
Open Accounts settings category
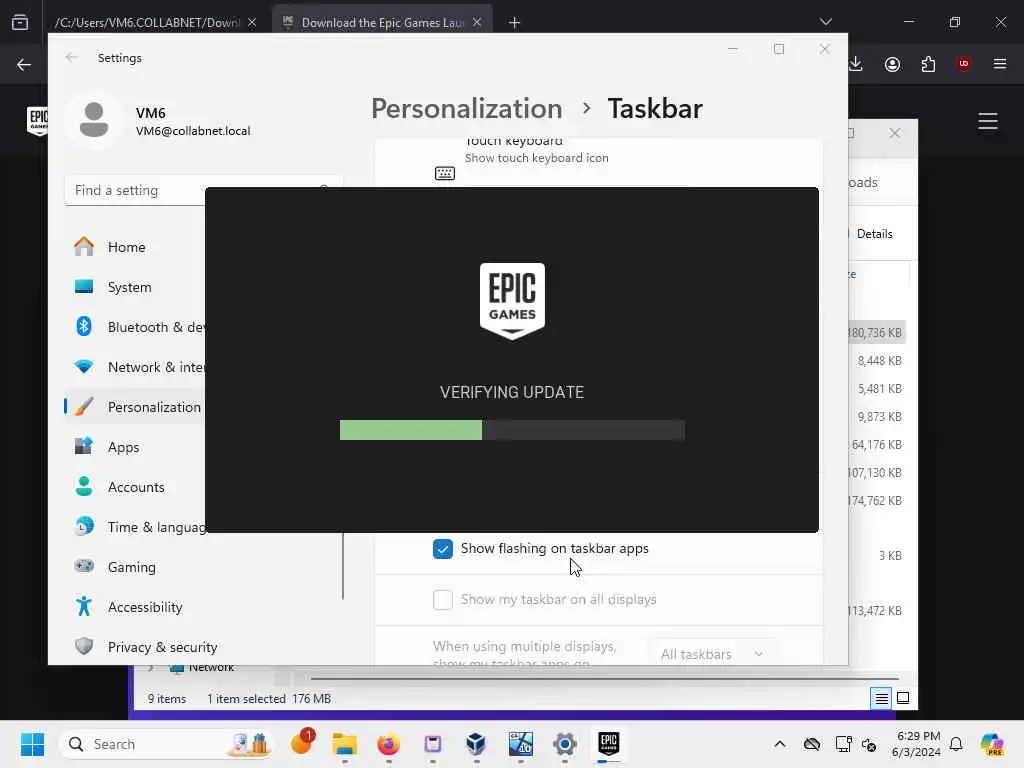click(134, 487)
